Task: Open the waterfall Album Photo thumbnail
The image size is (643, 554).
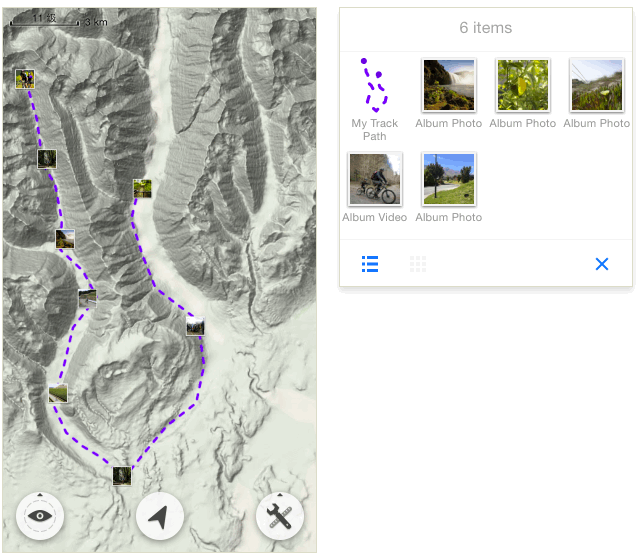Action: [x=449, y=85]
